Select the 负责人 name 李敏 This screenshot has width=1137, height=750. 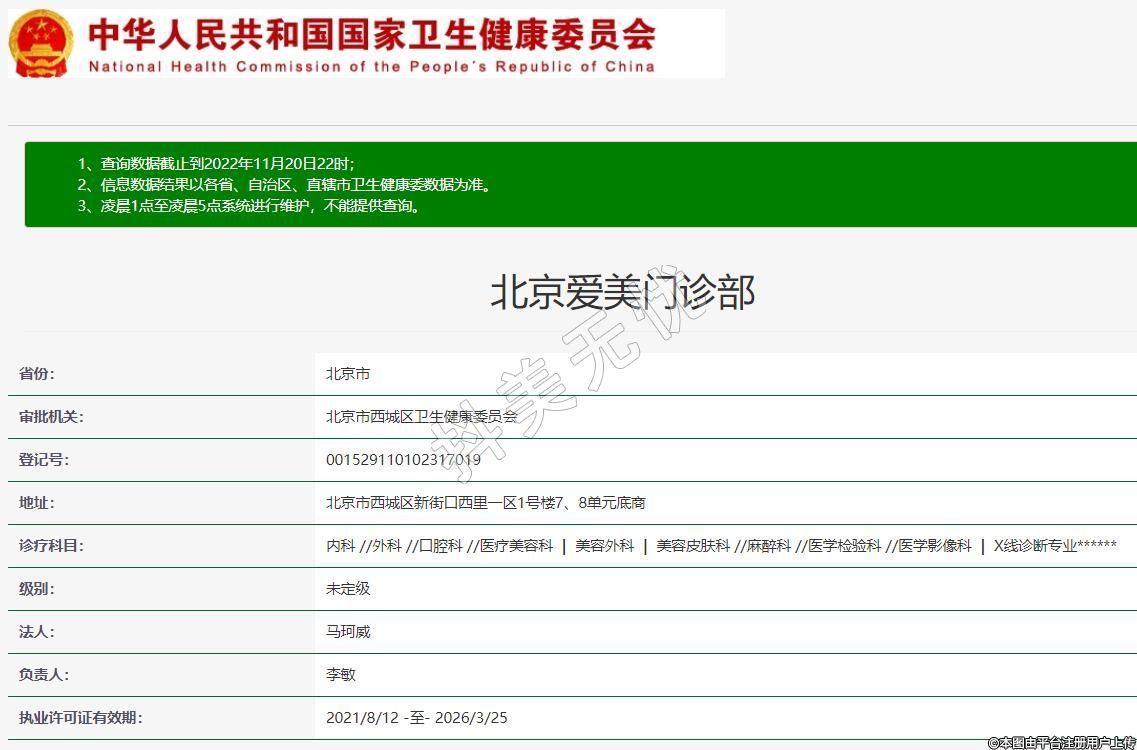point(341,675)
